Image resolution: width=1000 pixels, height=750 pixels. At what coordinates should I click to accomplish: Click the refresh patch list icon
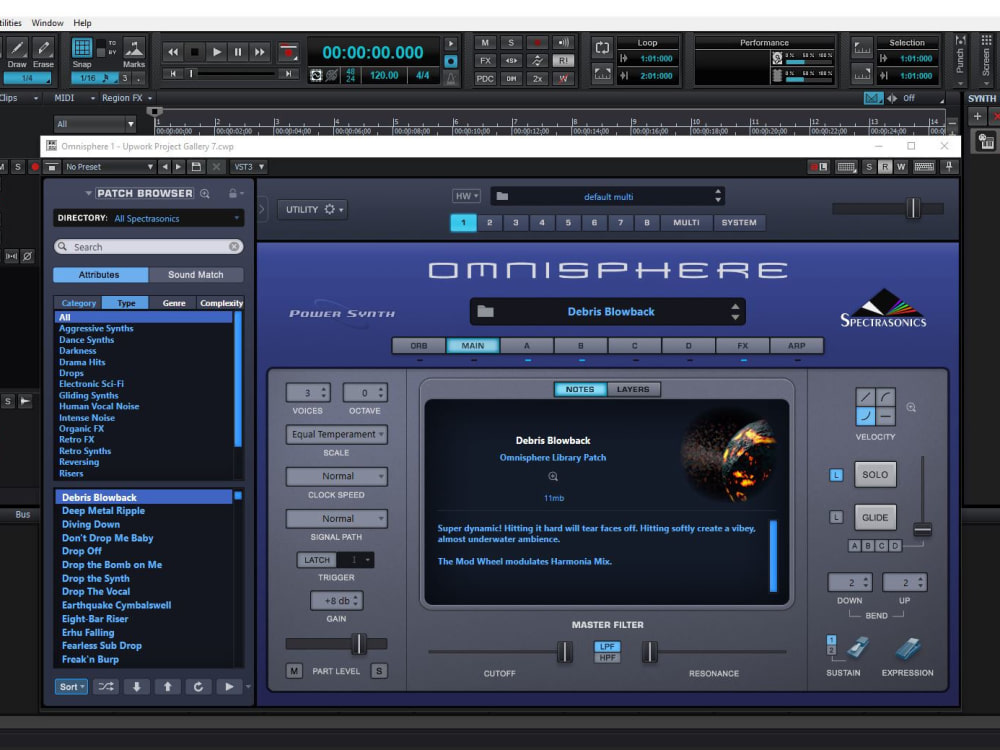198,687
